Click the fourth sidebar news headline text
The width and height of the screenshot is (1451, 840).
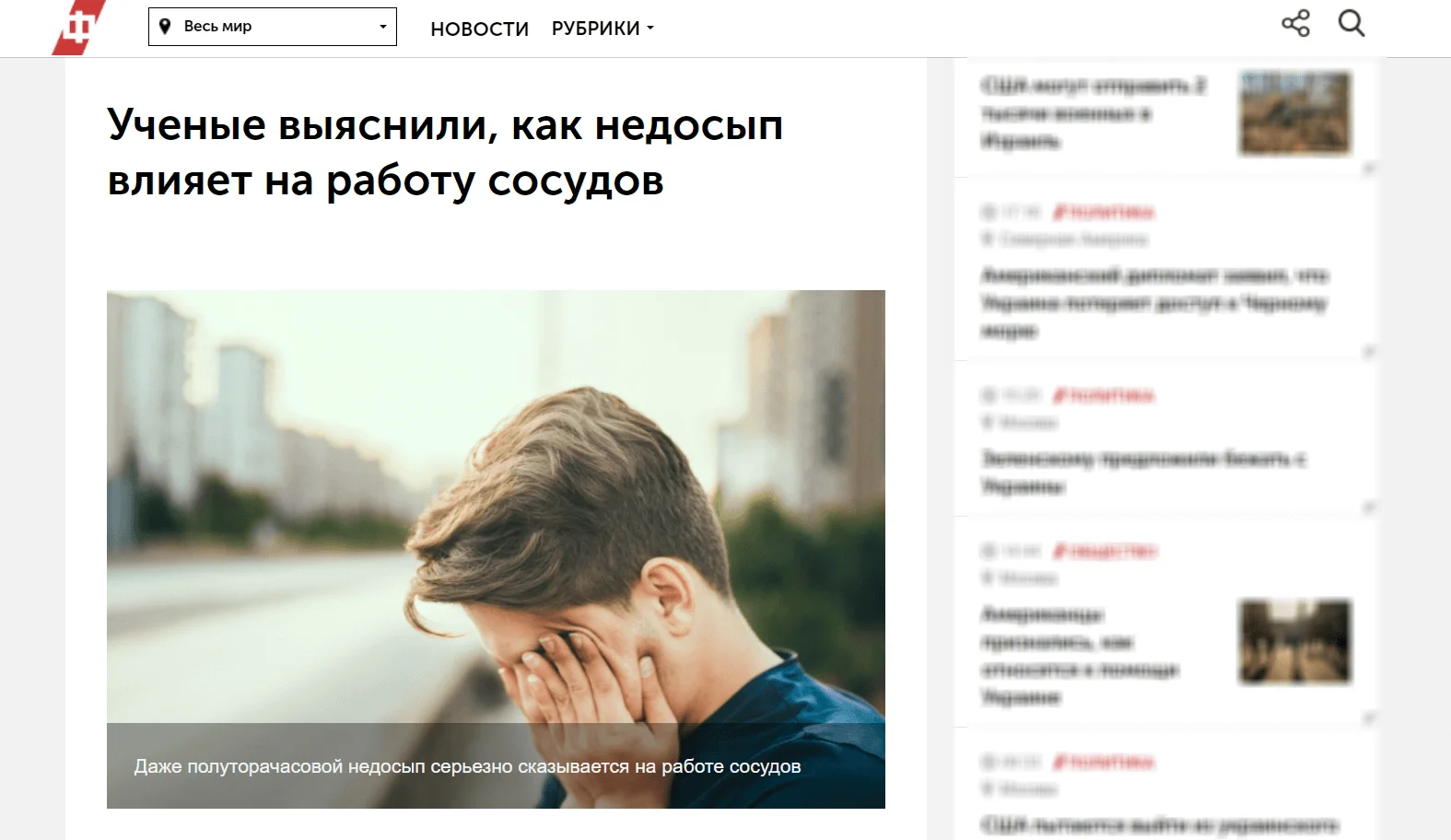1080,656
